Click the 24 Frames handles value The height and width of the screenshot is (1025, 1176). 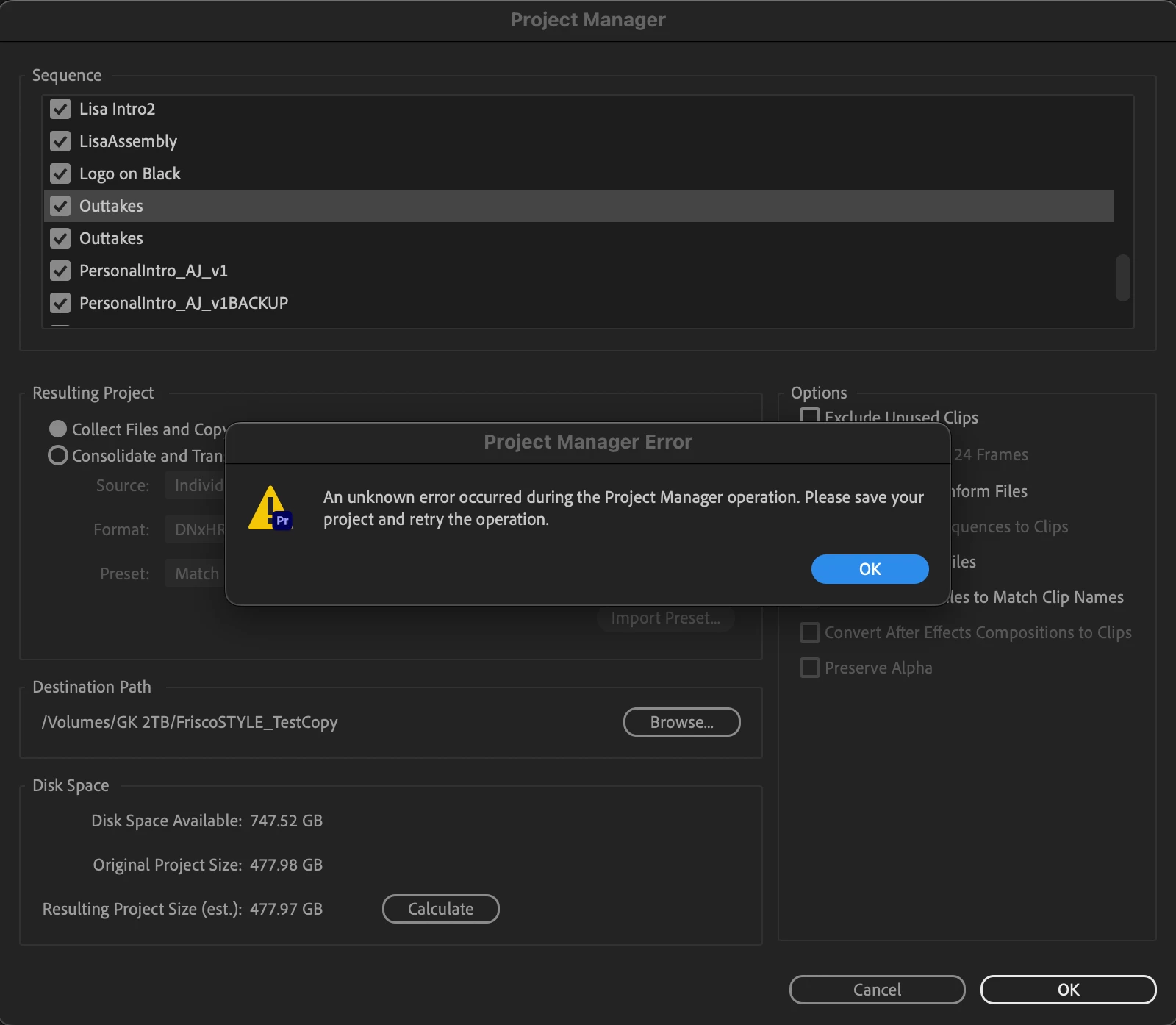click(991, 454)
